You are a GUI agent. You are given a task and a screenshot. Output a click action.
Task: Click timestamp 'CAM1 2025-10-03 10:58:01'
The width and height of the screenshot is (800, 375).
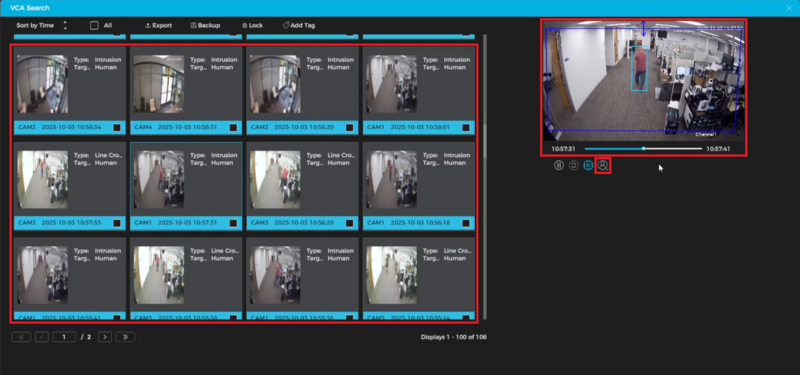[408, 128]
